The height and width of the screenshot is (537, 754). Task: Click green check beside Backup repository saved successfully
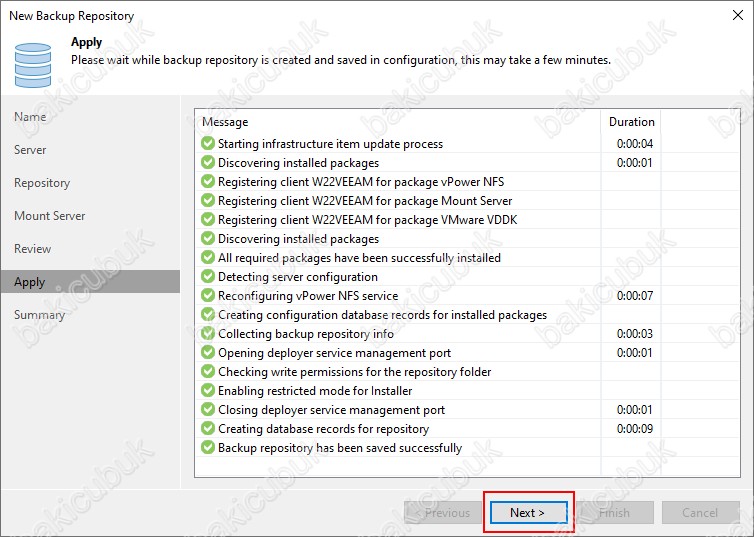(208, 447)
